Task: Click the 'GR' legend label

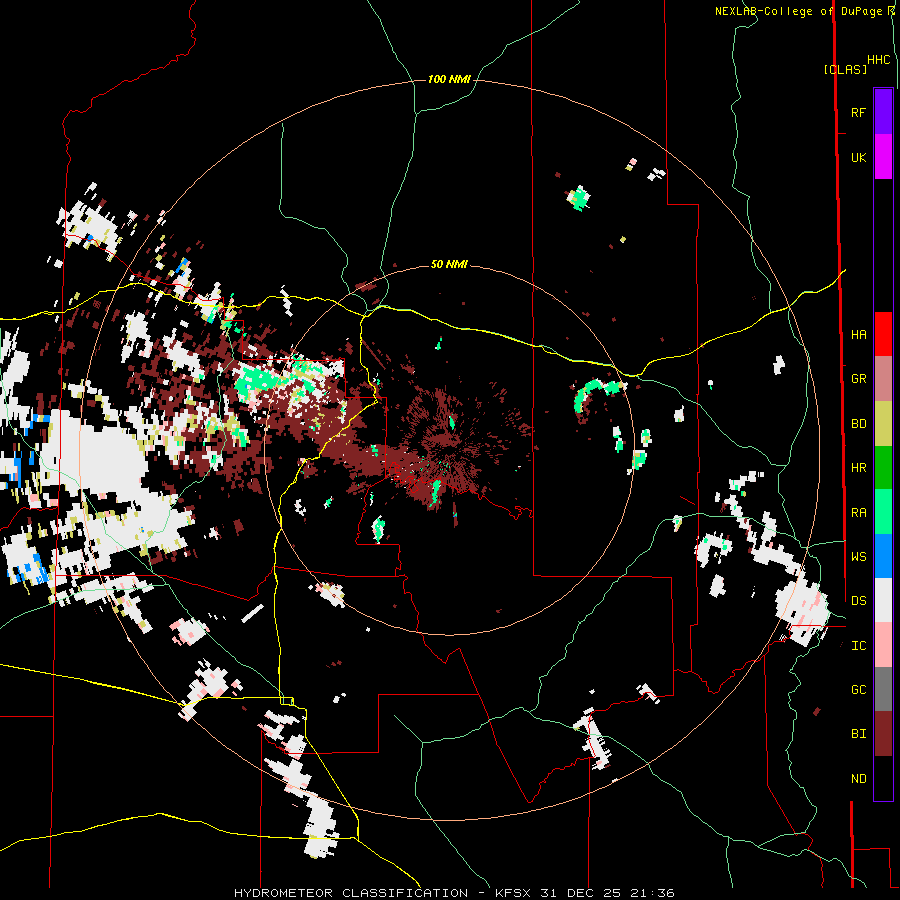Action: click(858, 379)
